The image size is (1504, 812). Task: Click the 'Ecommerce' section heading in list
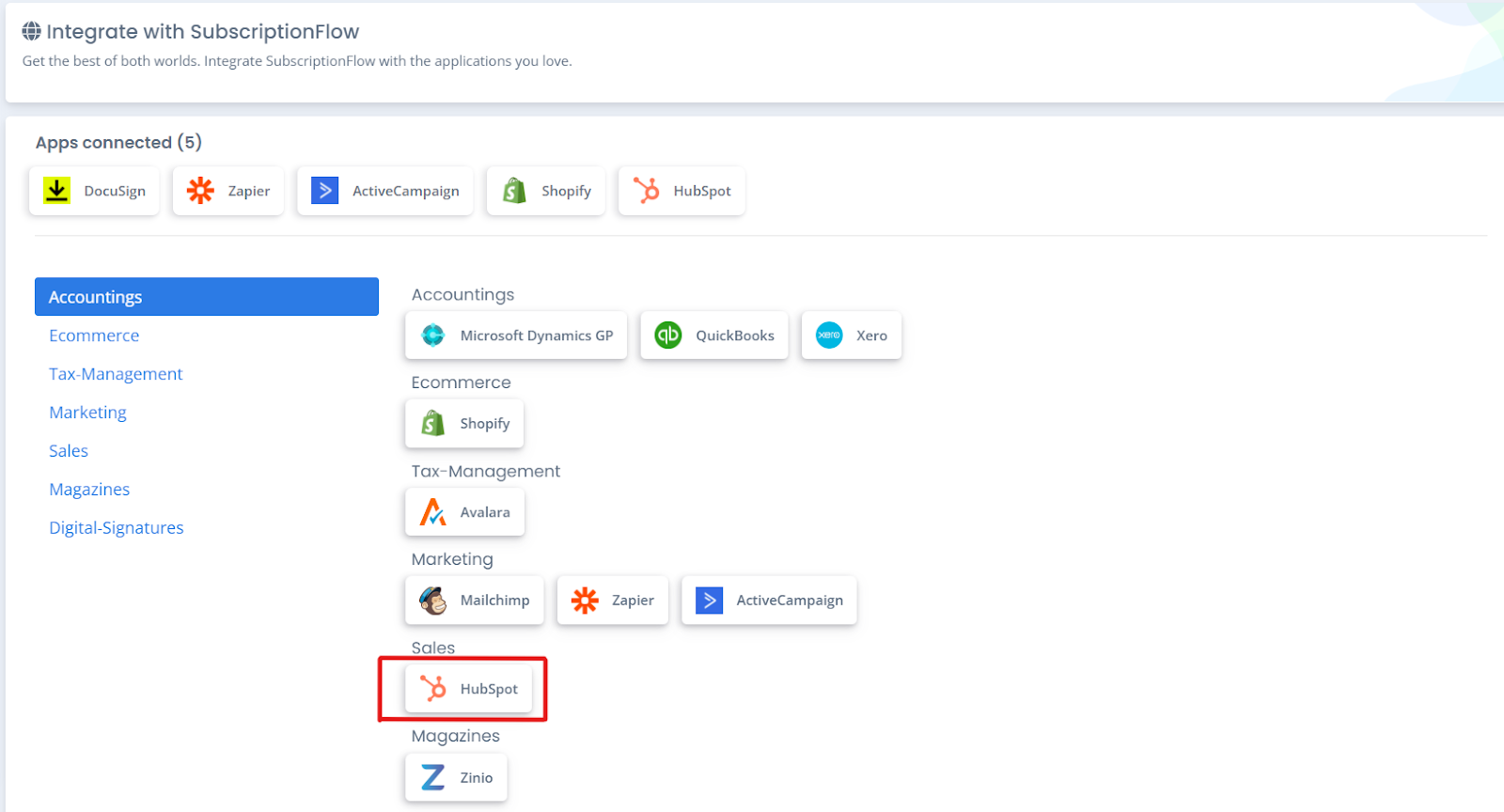click(461, 383)
